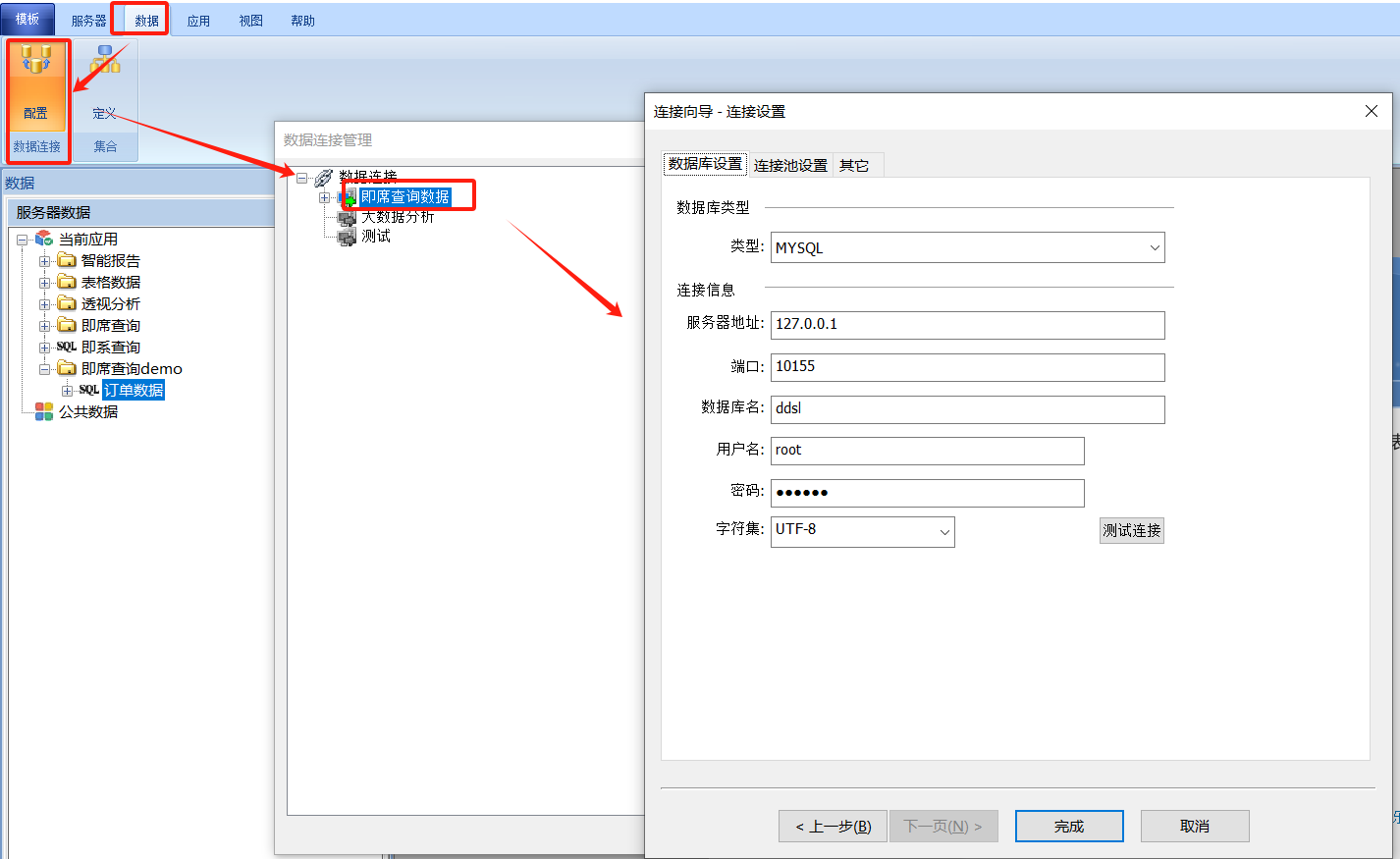Cancel the wizard with 取消
1400x859 pixels.
click(x=1195, y=827)
